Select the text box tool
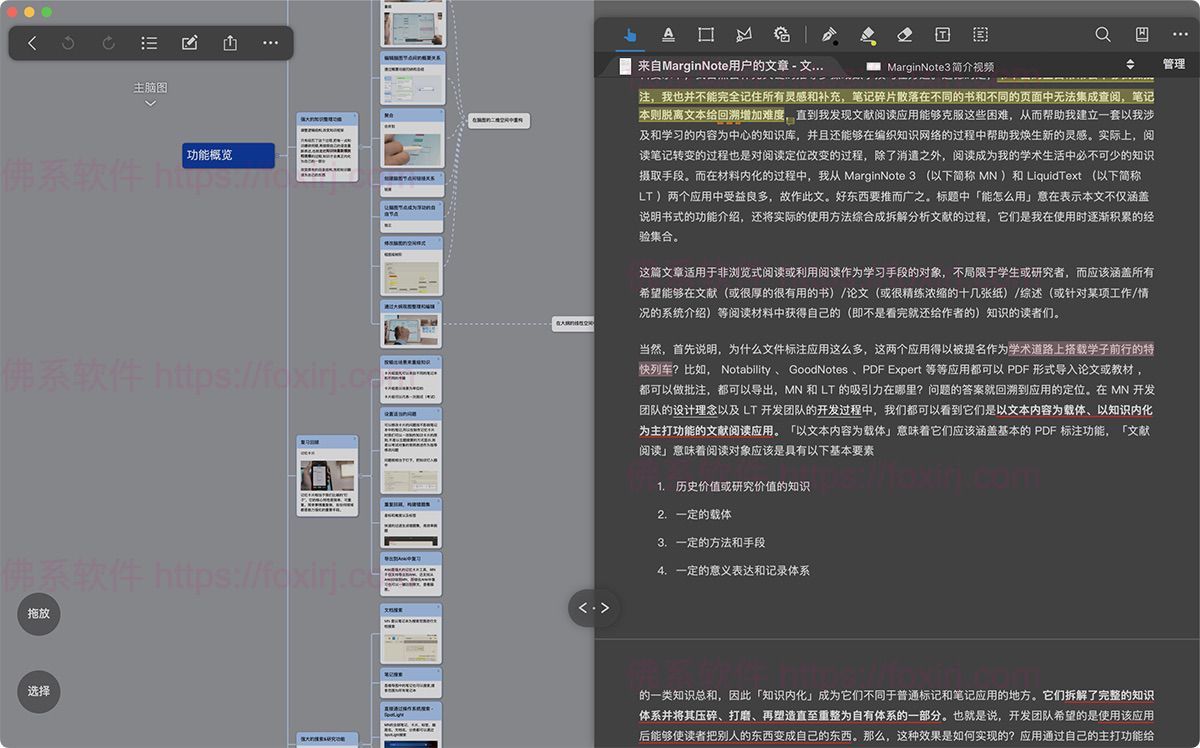The width and height of the screenshot is (1200, 748). tap(942, 35)
